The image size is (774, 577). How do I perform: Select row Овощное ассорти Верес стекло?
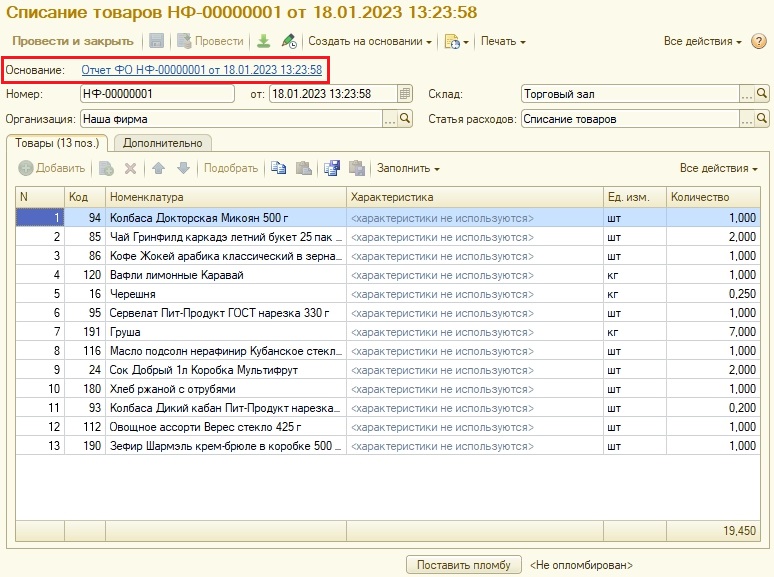(387, 427)
